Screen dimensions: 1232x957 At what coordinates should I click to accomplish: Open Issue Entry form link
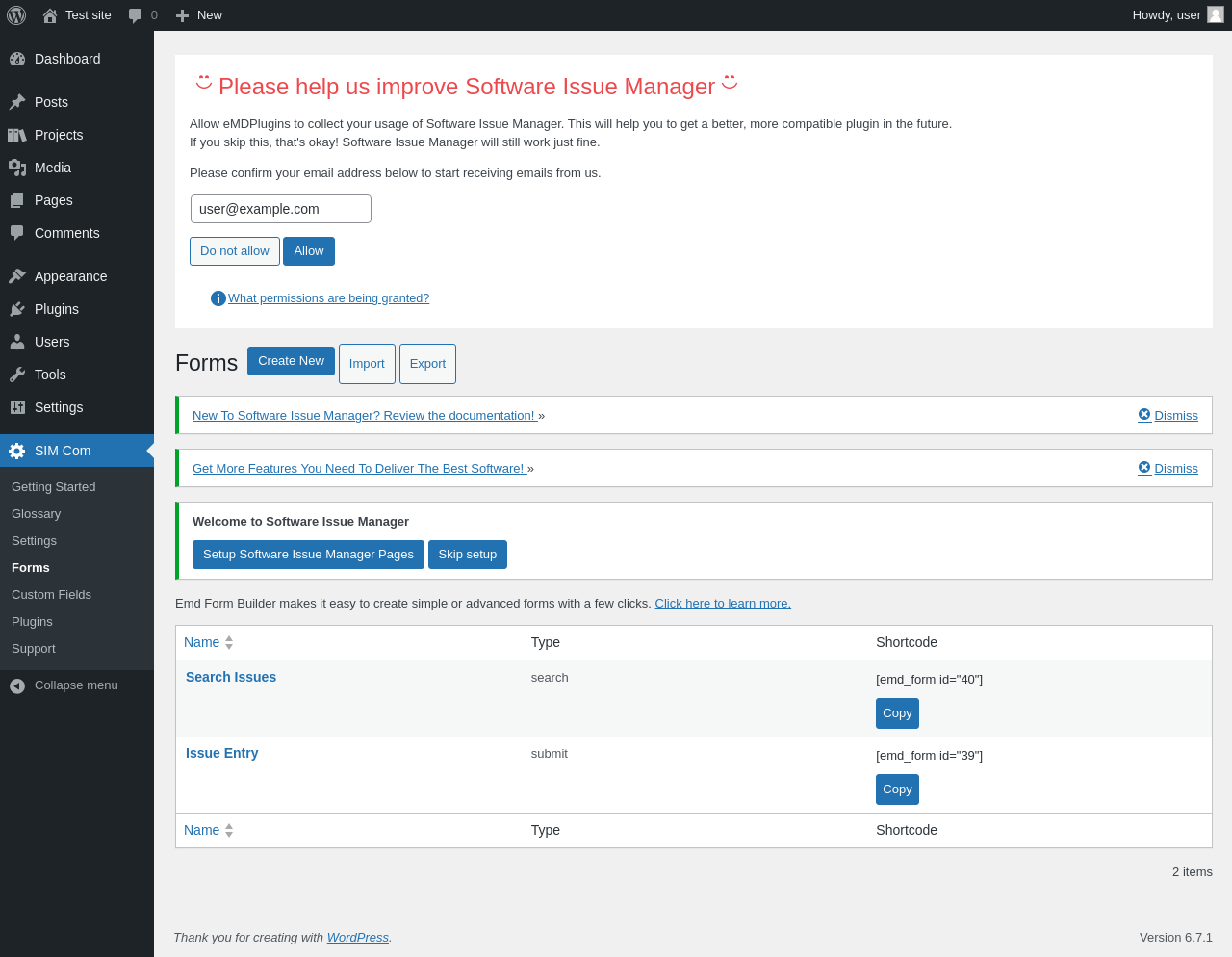pyautogui.click(x=221, y=753)
